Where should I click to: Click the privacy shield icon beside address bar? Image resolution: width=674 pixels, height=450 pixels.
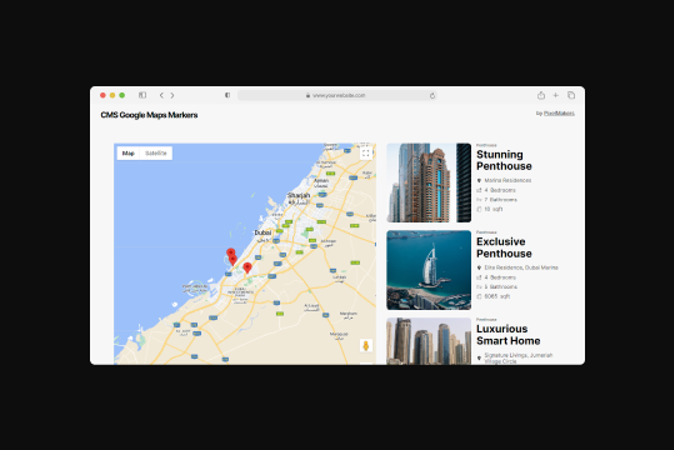[227, 95]
